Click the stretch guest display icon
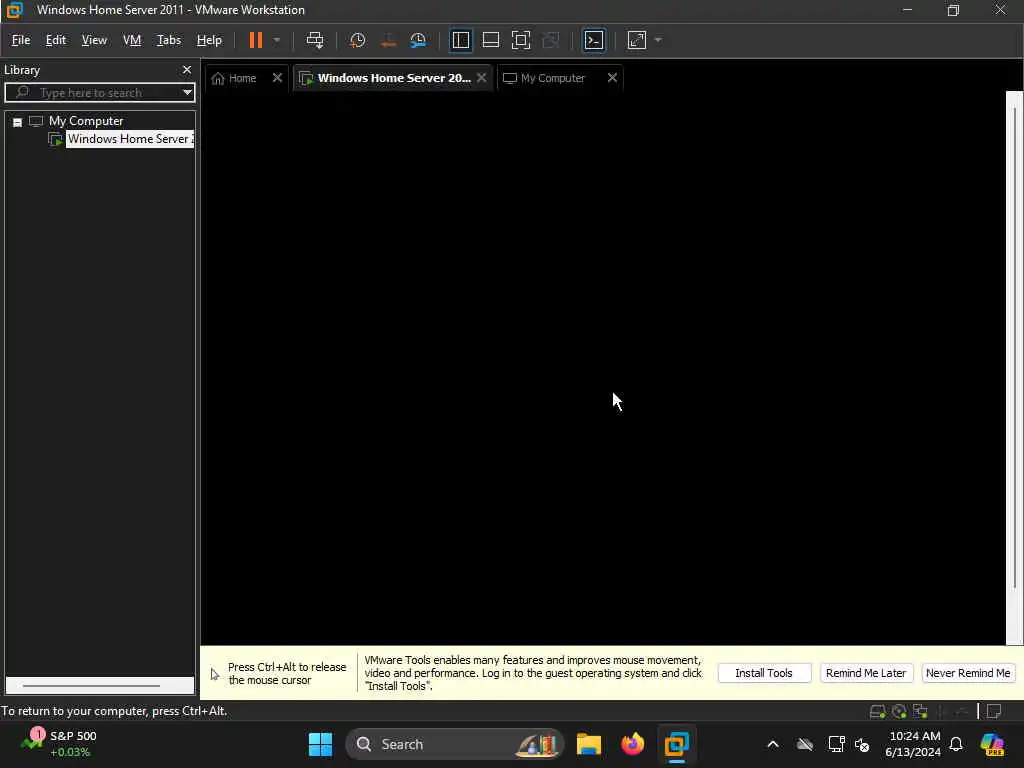 (x=637, y=40)
